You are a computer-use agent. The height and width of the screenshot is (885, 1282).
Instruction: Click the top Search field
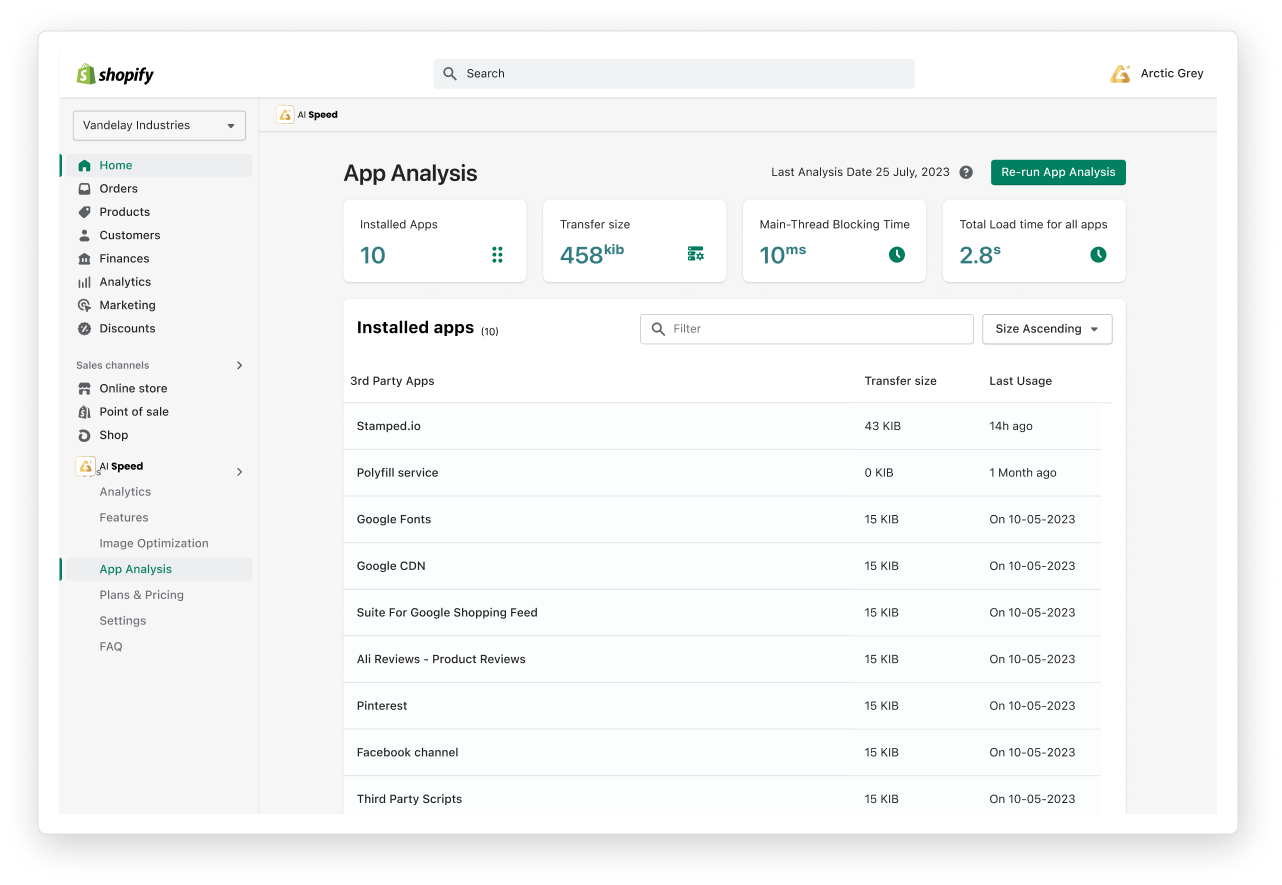pos(673,74)
